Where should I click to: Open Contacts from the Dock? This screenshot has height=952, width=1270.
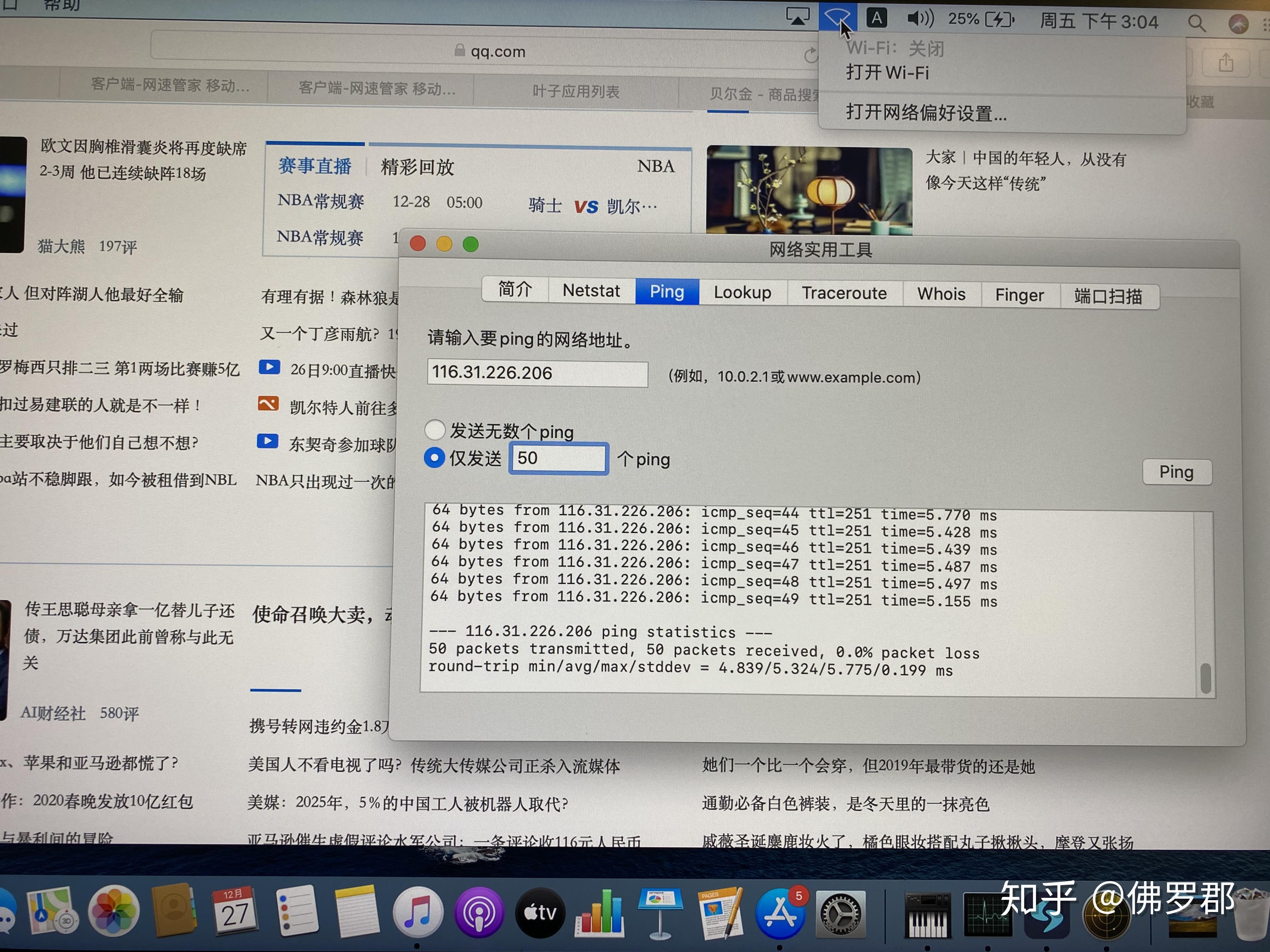[174, 911]
